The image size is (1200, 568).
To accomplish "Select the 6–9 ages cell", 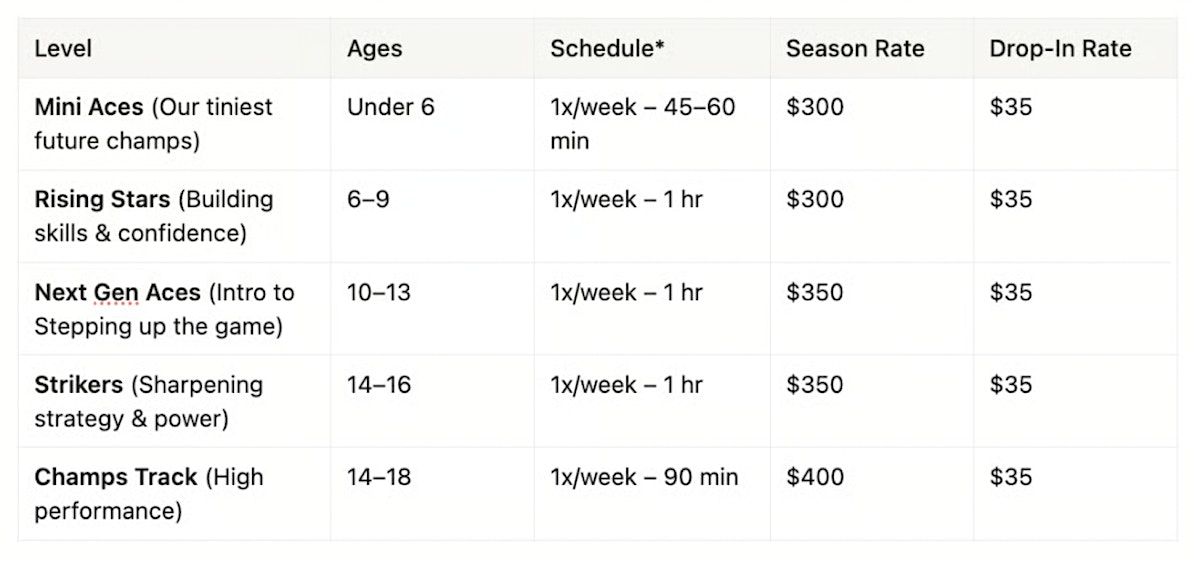I will point(368,200).
